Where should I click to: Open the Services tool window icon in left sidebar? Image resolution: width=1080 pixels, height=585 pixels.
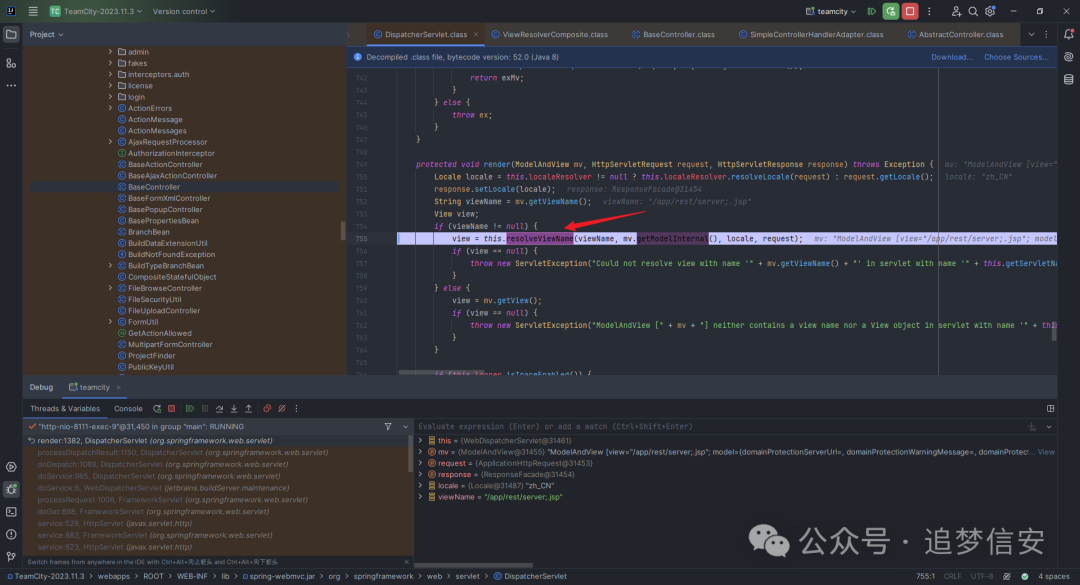point(11,466)
